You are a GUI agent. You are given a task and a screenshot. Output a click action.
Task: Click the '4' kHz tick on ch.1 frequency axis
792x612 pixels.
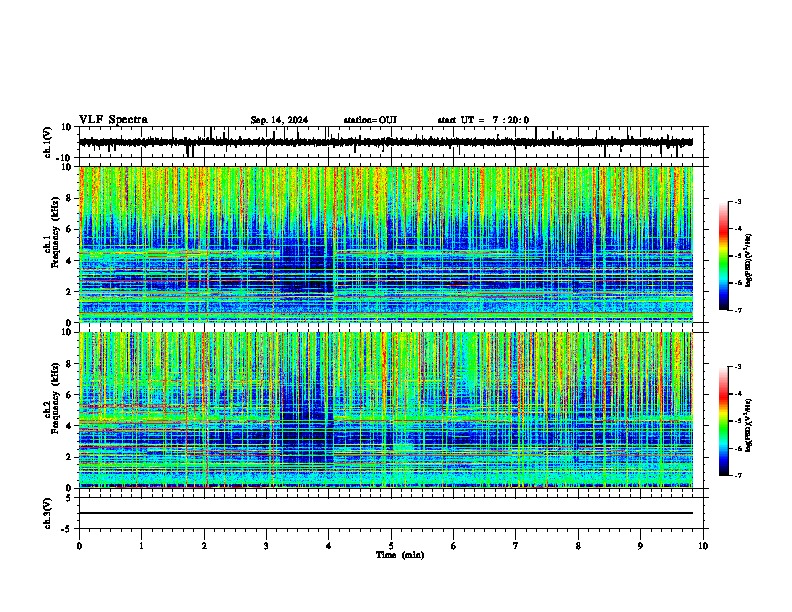click(x=70, y=261)
